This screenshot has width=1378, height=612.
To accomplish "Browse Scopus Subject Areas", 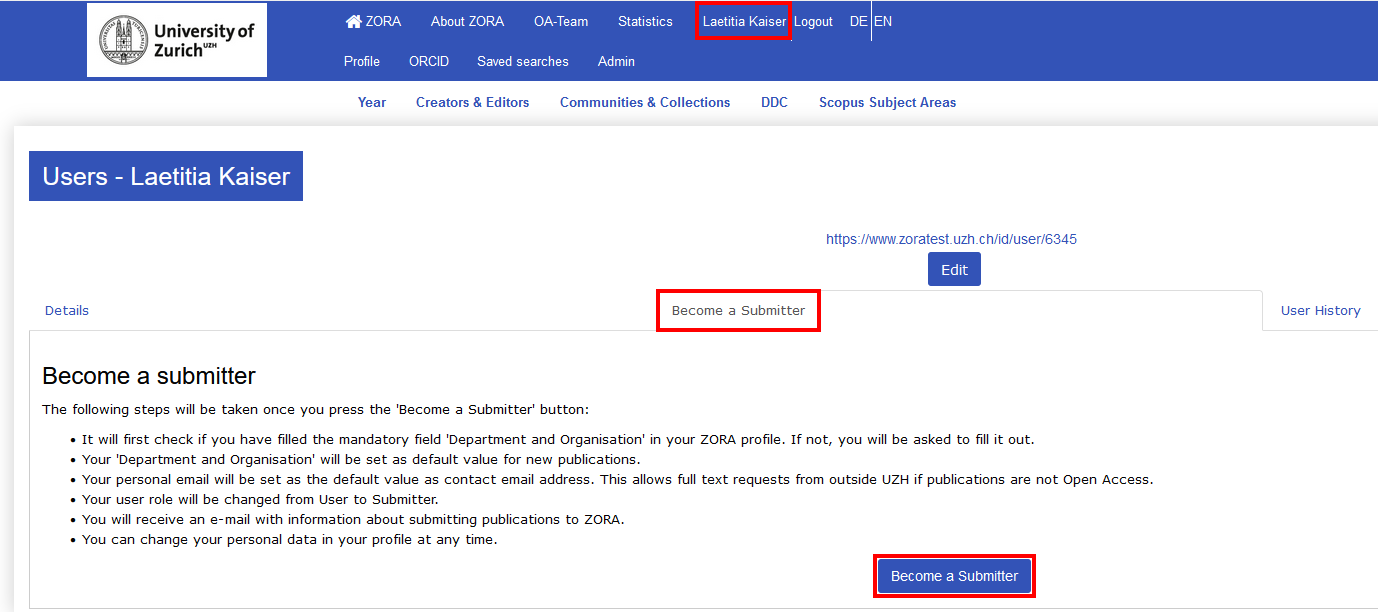I will coord(888,102).
